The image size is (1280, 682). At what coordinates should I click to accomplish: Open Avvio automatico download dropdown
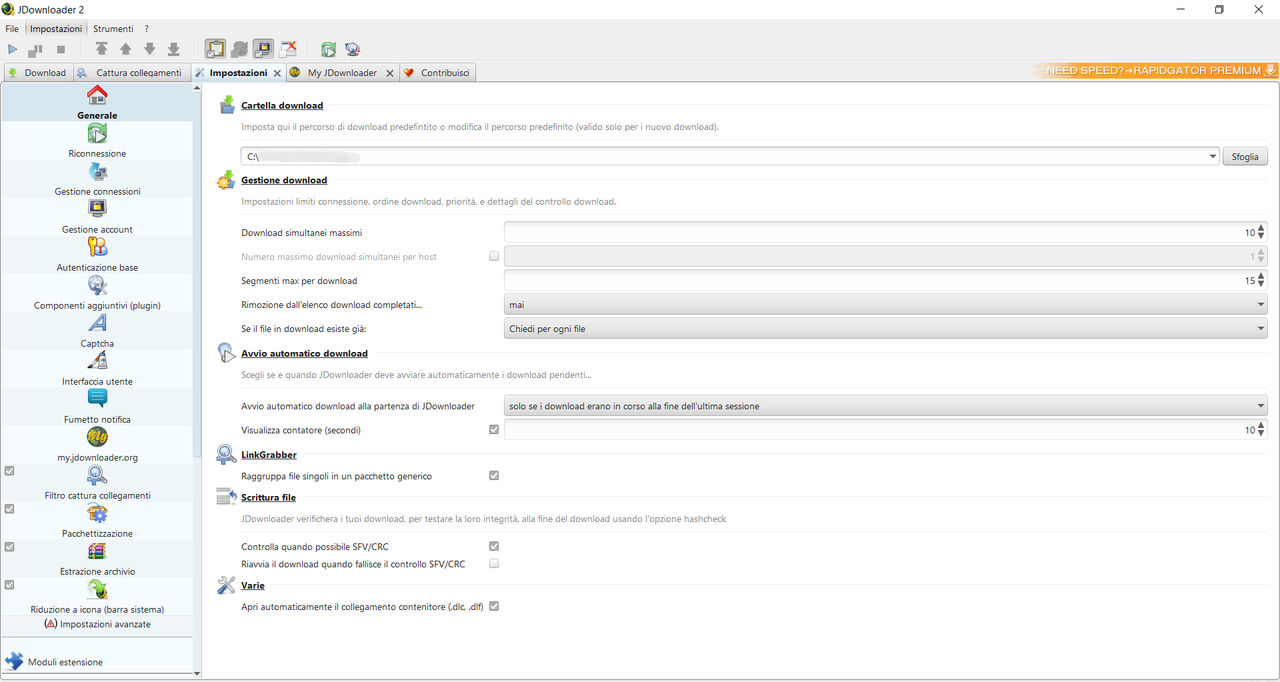[886, 406]
